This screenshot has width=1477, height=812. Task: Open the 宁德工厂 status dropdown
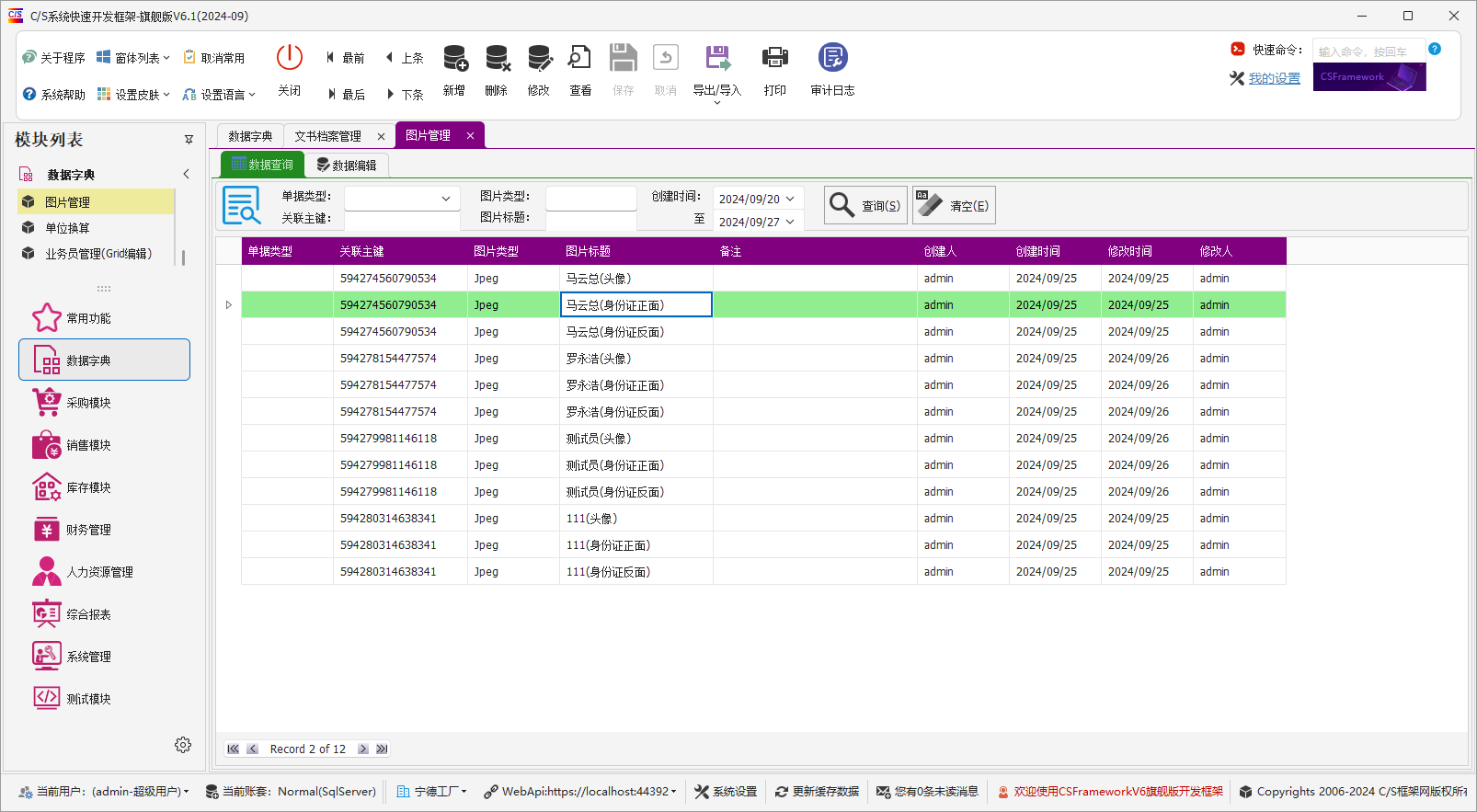pyautogui.click(x=431, y=792)
